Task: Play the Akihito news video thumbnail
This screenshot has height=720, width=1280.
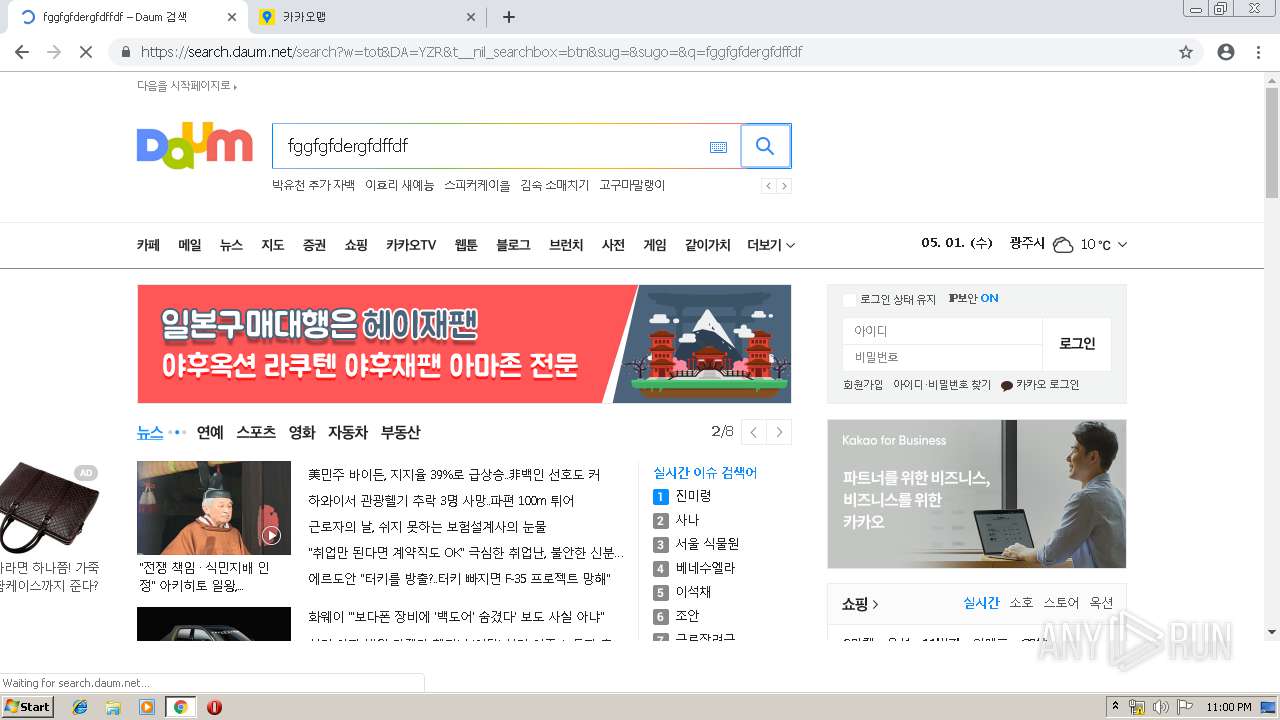Action: click(214, 508)
